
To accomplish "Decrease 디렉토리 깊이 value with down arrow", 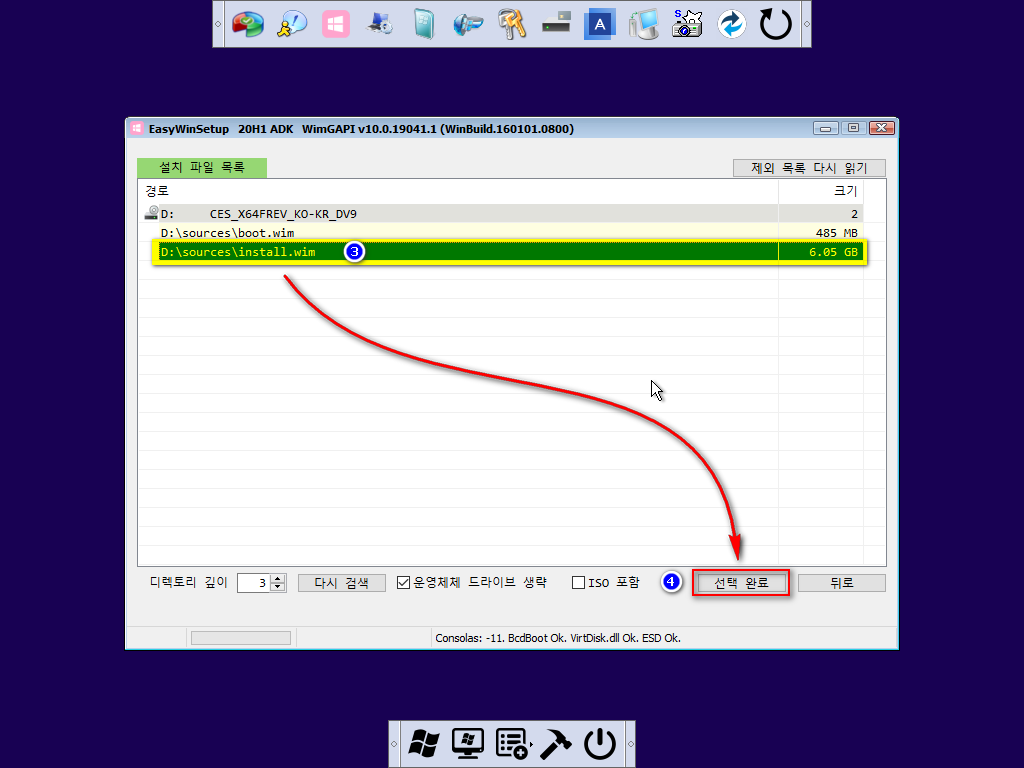I will [x=278, y=586].
